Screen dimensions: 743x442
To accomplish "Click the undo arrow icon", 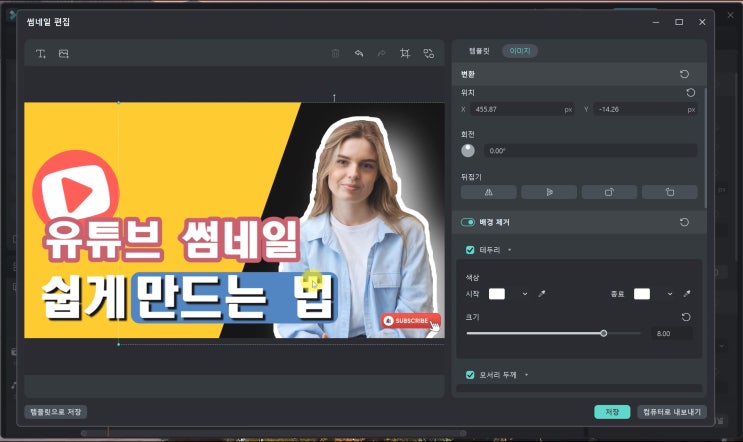I will [x=359, y=54].
